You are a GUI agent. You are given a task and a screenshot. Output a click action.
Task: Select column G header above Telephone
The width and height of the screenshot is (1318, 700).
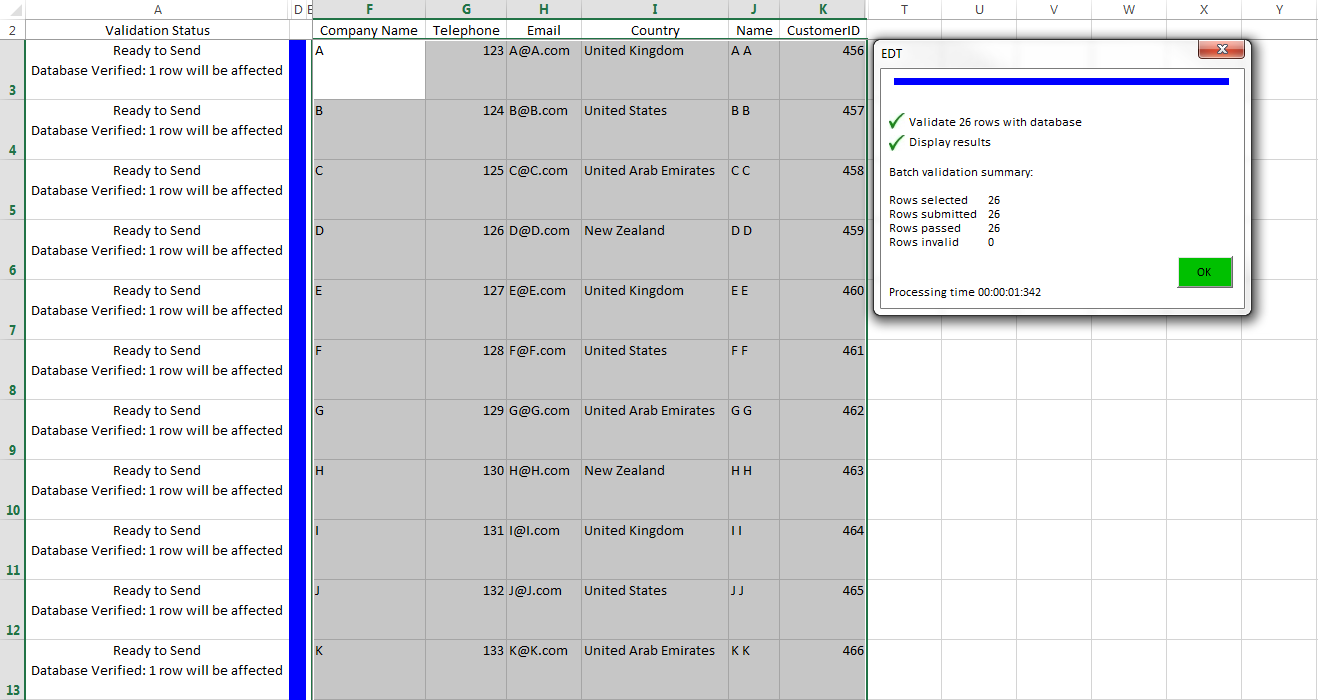(x=466, y=9)
